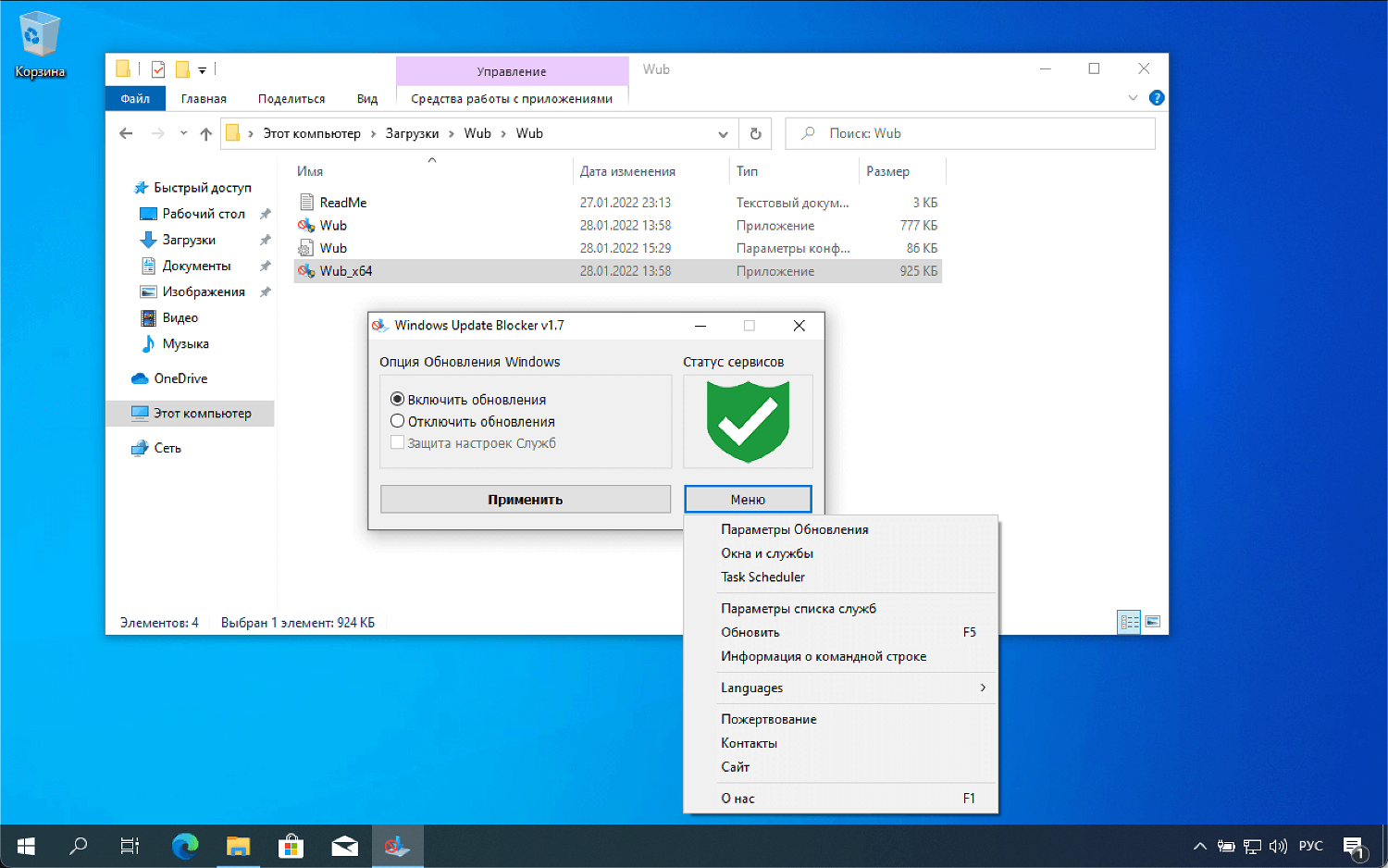Select Отключить обновления radio button

tap(398, 421)
